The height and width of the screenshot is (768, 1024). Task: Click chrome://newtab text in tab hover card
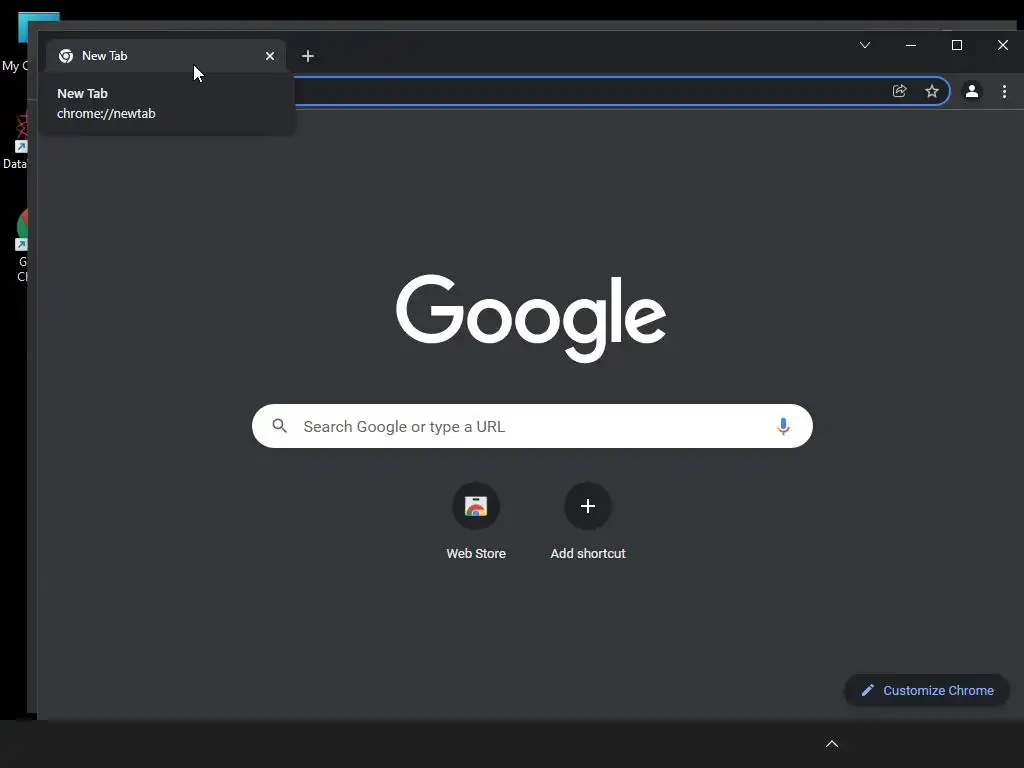106,114
